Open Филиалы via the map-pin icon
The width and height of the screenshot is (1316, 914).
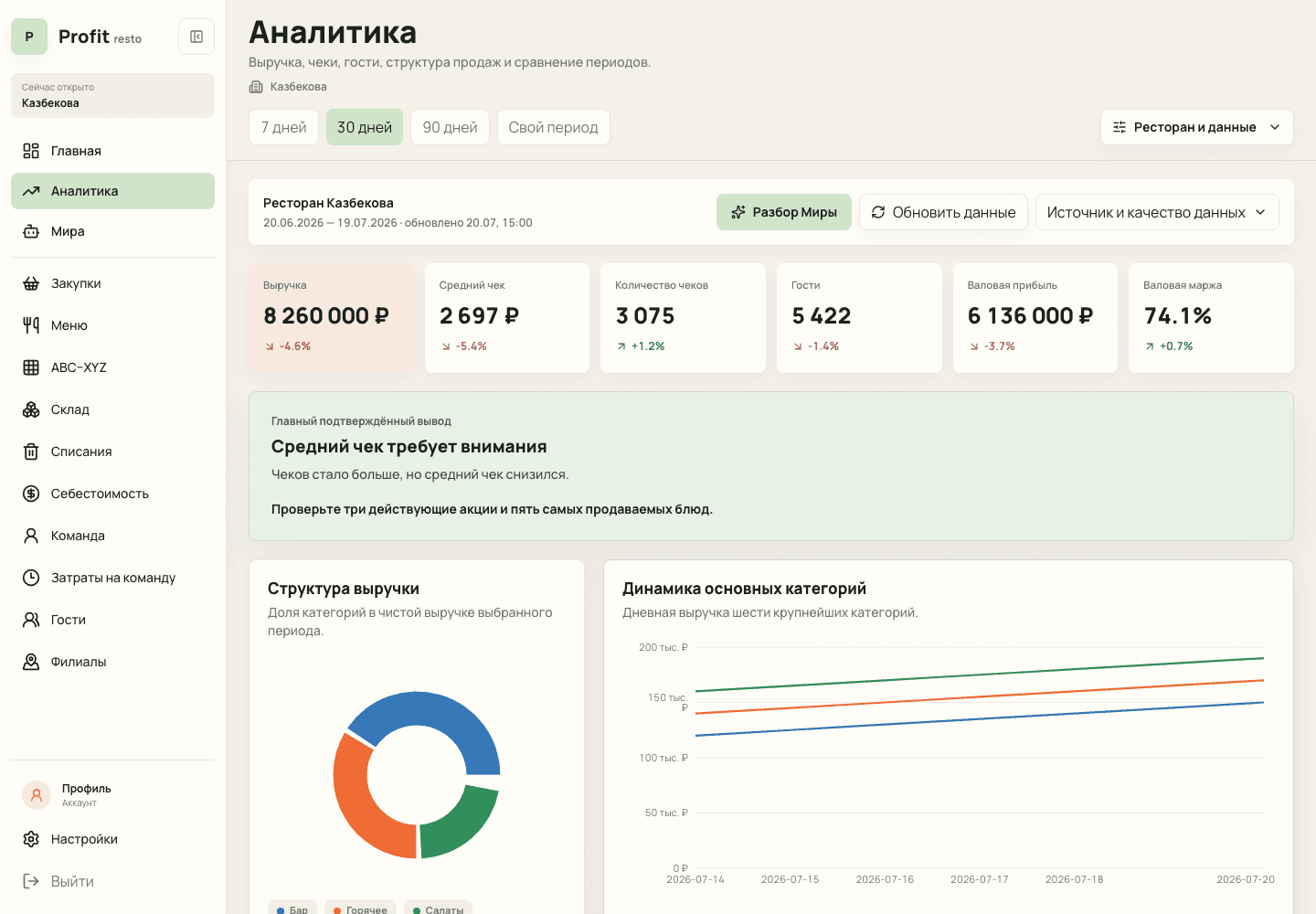click(x=31, y=662)
